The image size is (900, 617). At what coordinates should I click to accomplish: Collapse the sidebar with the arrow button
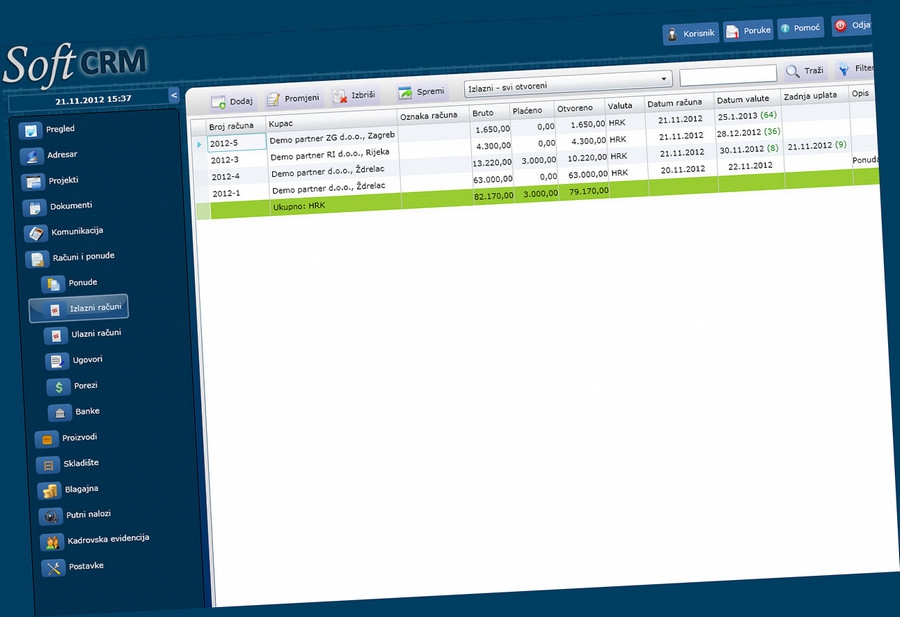point(174,95)
